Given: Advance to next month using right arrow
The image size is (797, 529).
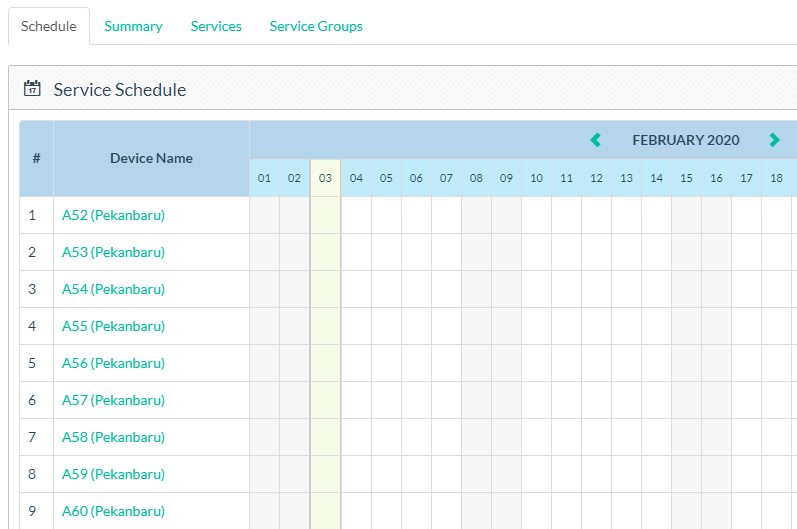Looking at the screenshot, I should [x=774, y=140].
